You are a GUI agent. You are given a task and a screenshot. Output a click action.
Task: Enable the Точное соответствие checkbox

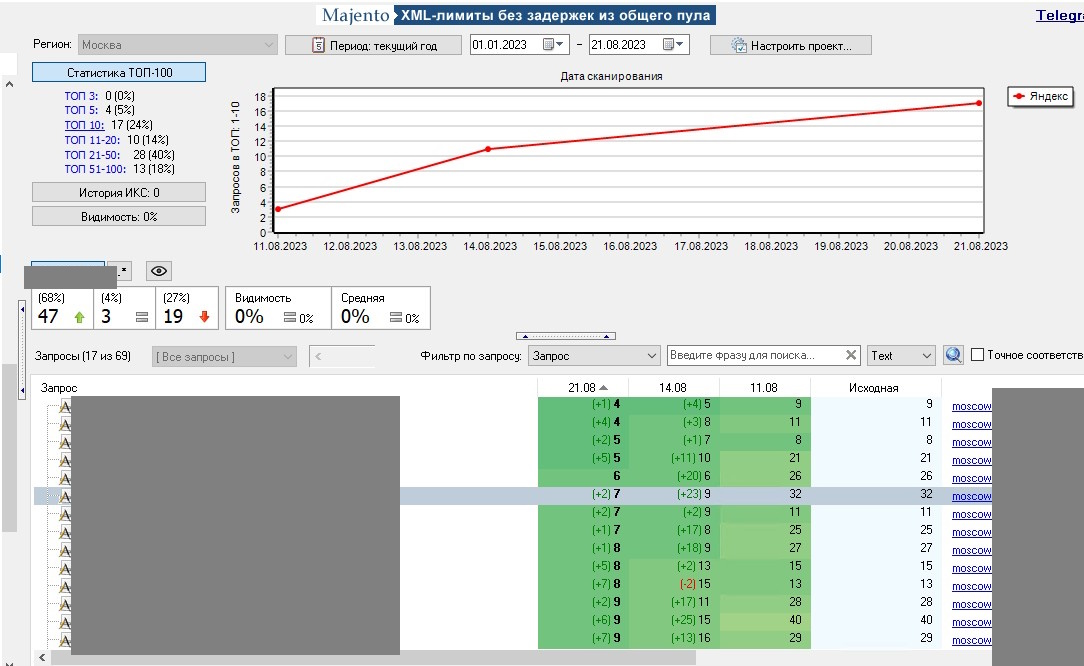978,355
